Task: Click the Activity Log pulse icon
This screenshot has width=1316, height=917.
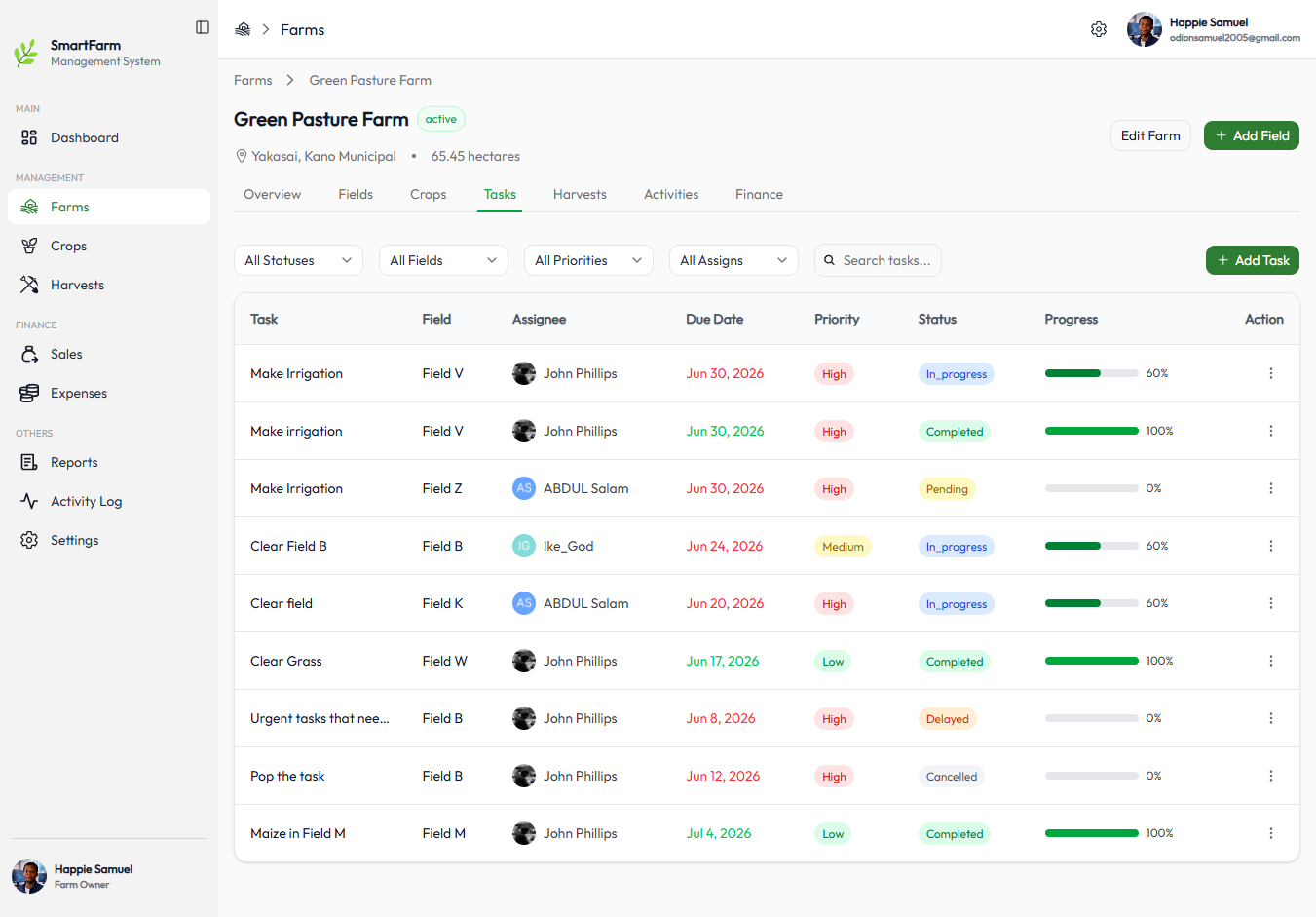Action: [x=29, y=501]
